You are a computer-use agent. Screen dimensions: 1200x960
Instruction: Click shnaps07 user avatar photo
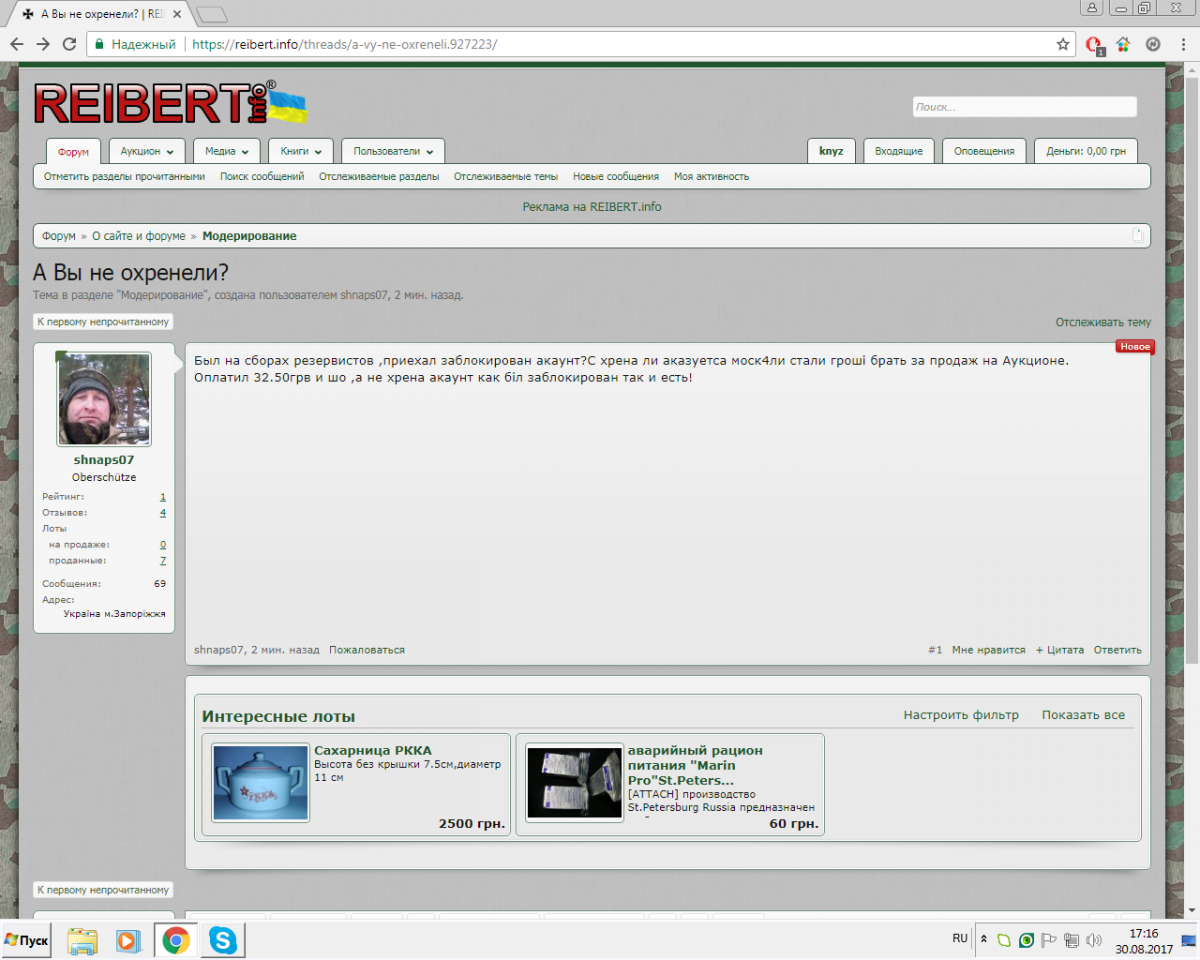click(x=104, y=399)
